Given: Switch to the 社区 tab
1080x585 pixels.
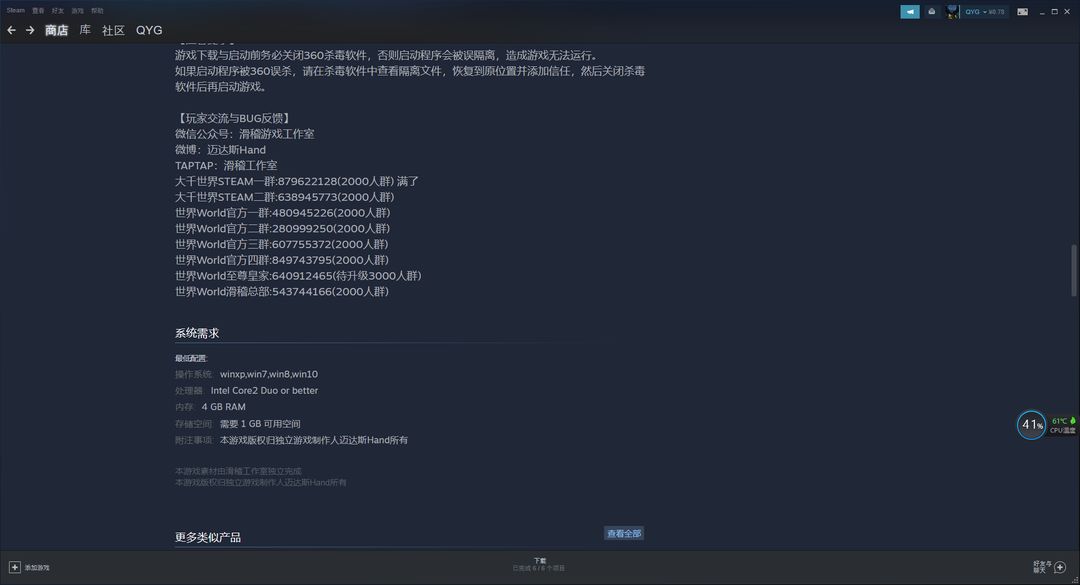Looking at the screenshot, I should tap(113, 30).
